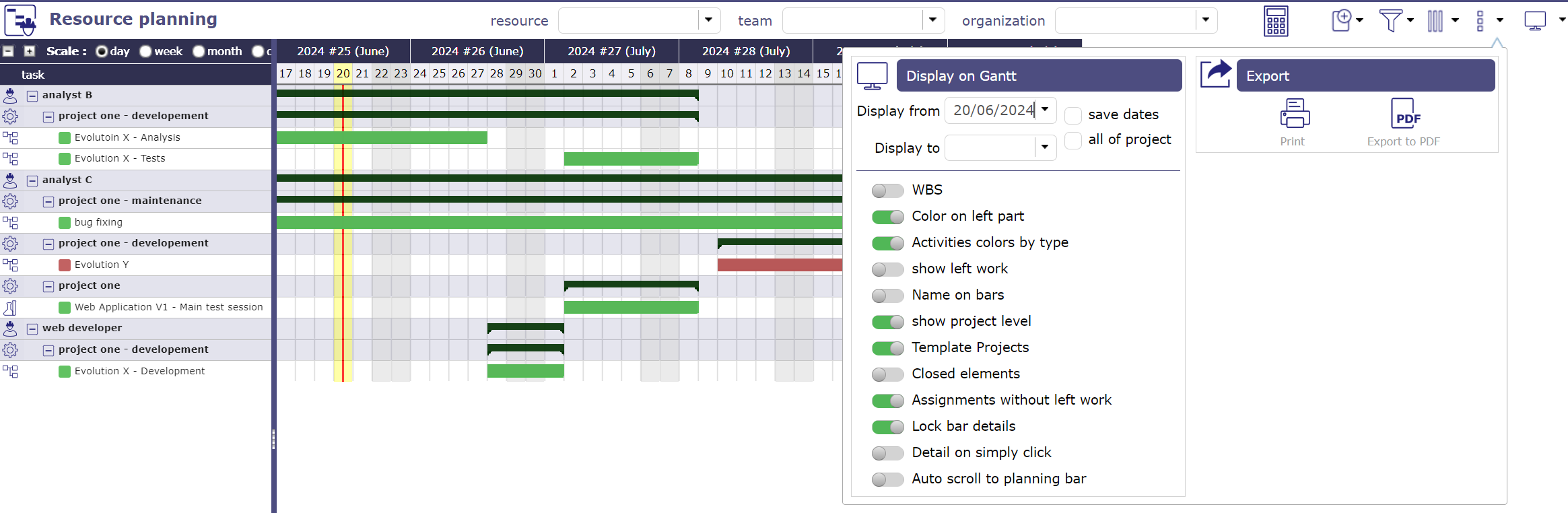The width and height of the screenshot is (1568, 513).
Task: Enable the Name on bars toggle
Action: point(887,296)
